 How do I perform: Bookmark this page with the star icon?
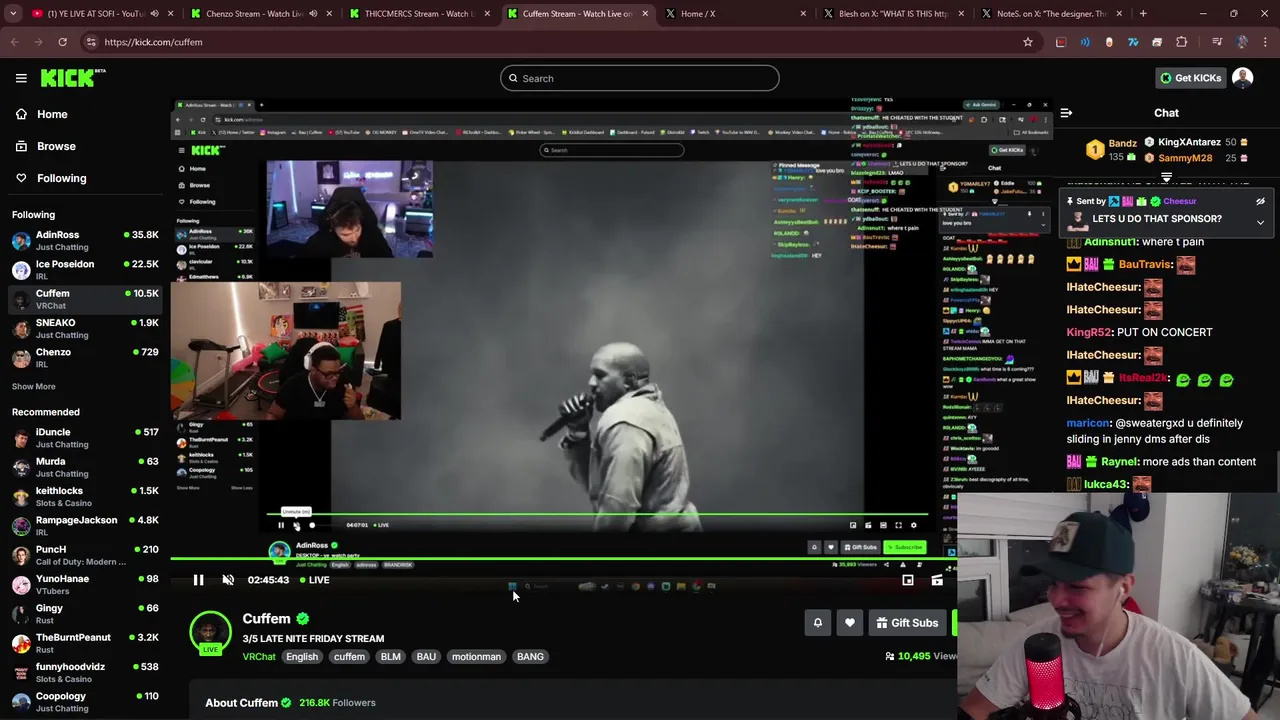1027,42
